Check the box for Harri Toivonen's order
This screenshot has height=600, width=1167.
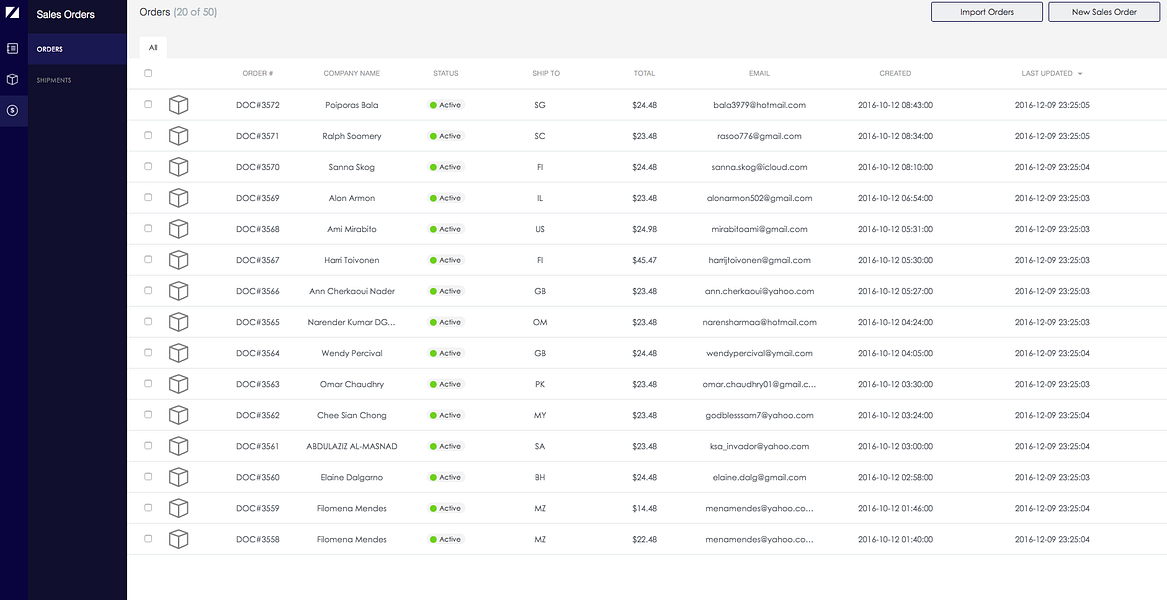click(148, 259)
